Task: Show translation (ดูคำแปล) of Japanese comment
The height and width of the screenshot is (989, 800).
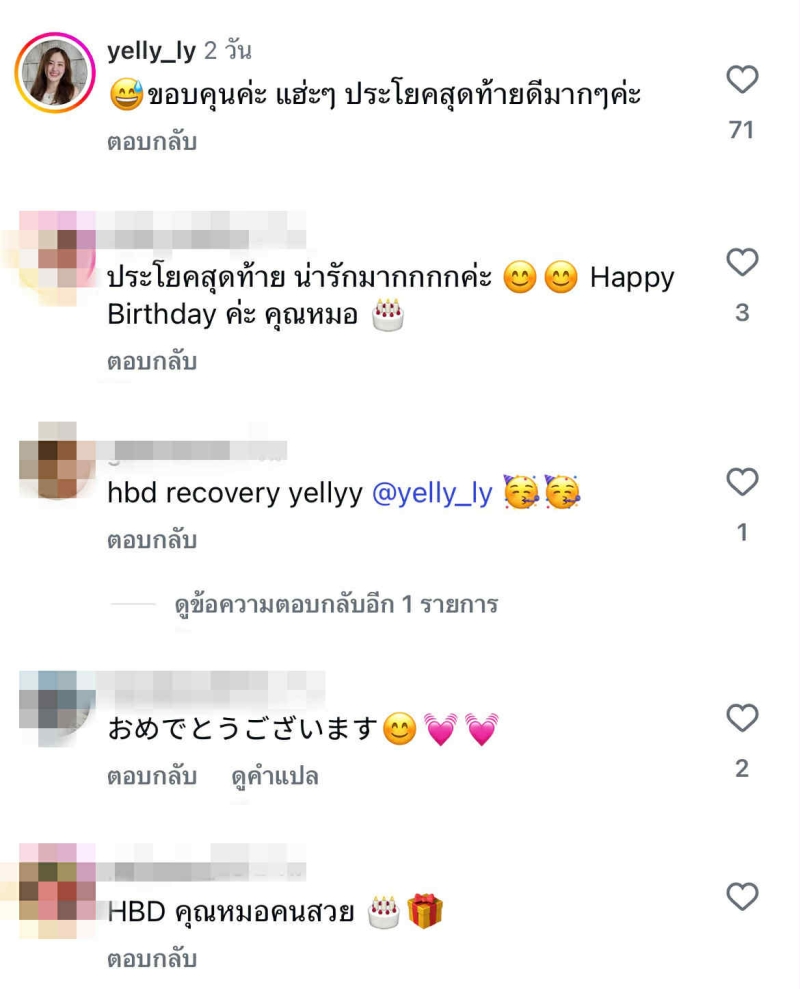Action: (275, 777)
